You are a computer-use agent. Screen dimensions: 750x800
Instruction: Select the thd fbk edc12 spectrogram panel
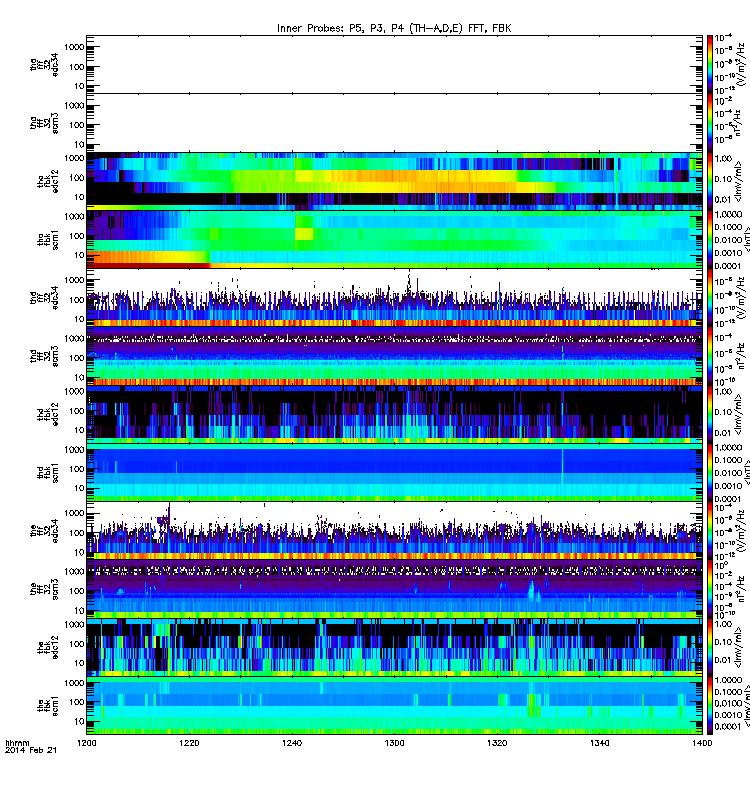pos(394,415)
